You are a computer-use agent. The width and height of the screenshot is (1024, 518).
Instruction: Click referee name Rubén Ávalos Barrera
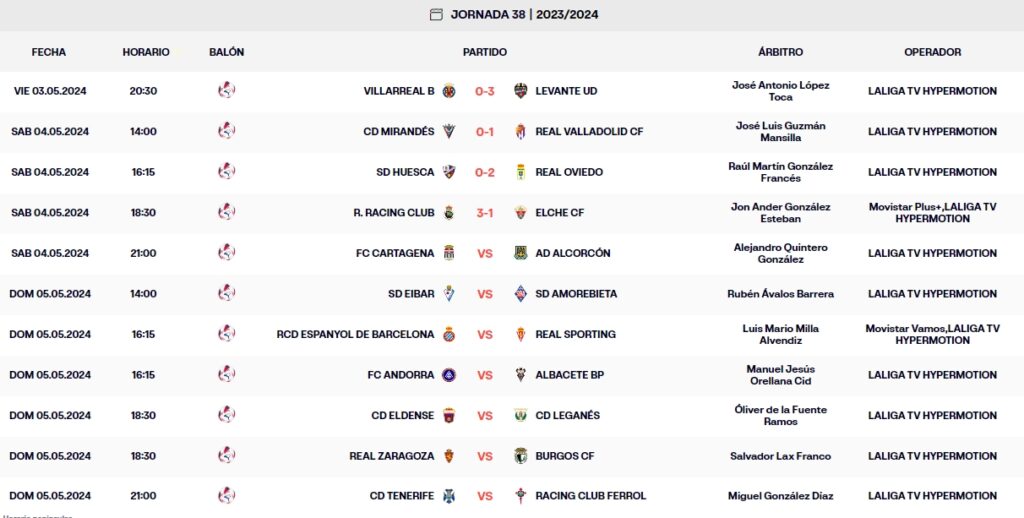click(x=780, y=294)
